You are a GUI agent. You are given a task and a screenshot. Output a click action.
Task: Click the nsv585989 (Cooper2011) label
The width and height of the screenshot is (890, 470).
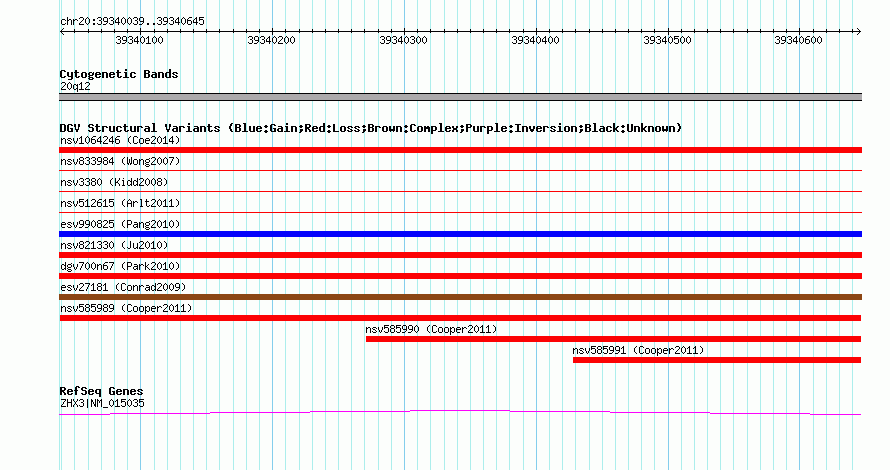tap(126, 308)
